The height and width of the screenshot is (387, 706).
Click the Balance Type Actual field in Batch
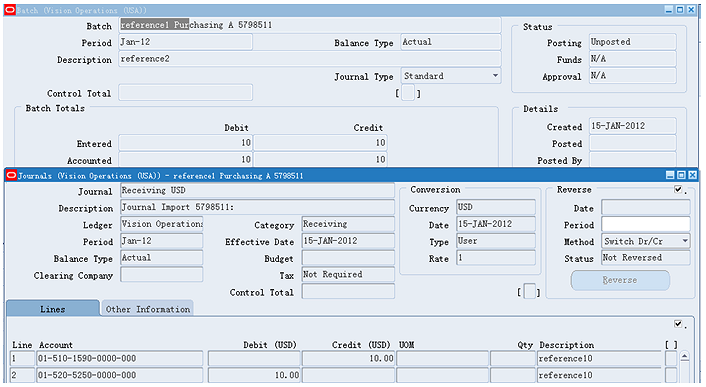451,42
